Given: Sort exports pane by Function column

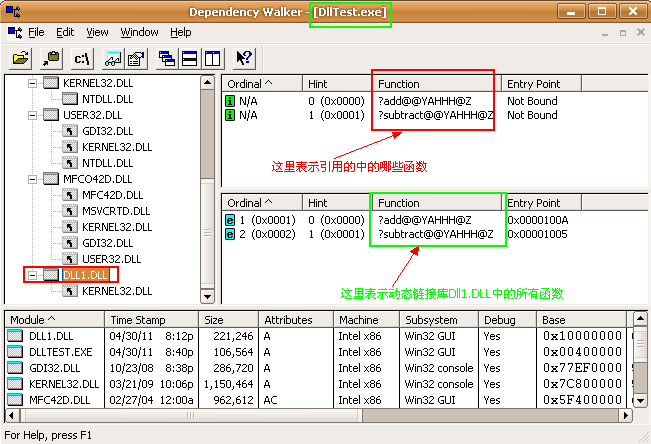Looking at the screenshot, I should click(437, 203).
